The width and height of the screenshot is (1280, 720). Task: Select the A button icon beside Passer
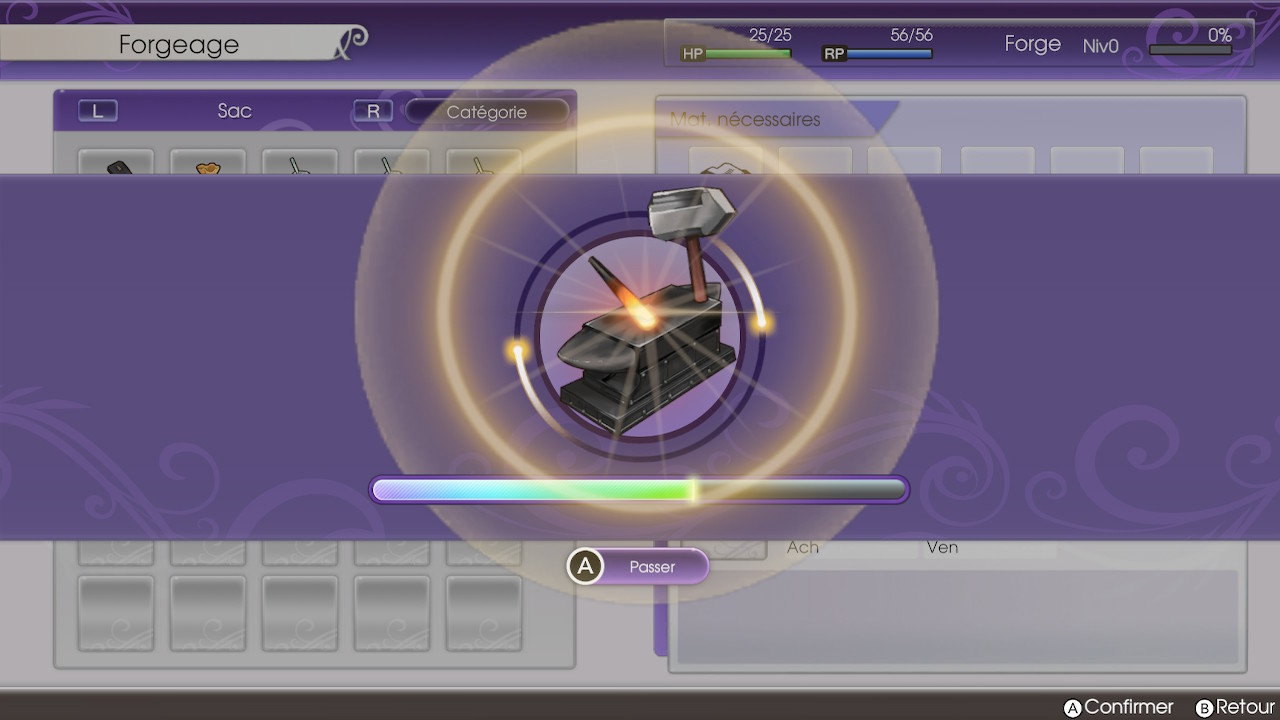click(585, 567)
